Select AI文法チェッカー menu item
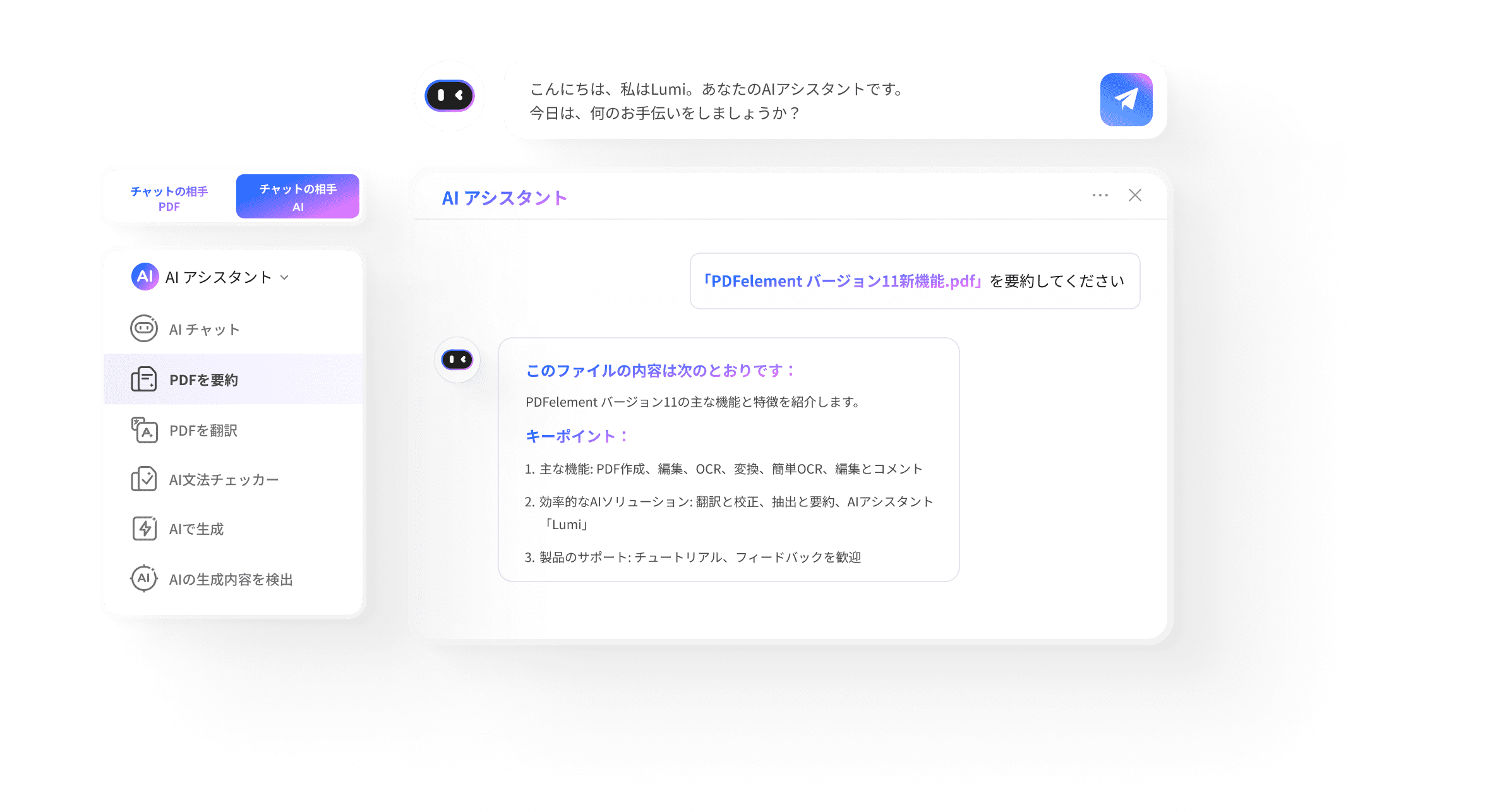The height and width of the screenshot is (812, 1497). (x=233, y=480)
